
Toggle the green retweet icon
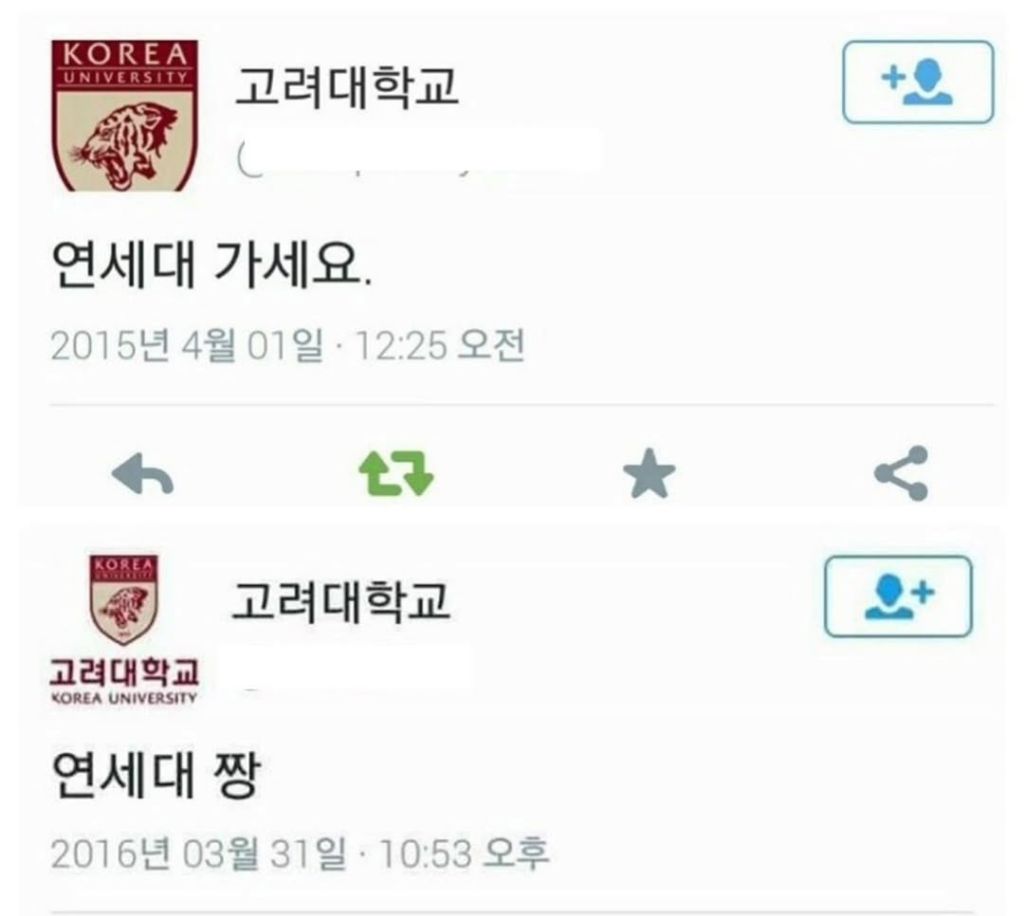pyautogui.click(x=396, y=473)
